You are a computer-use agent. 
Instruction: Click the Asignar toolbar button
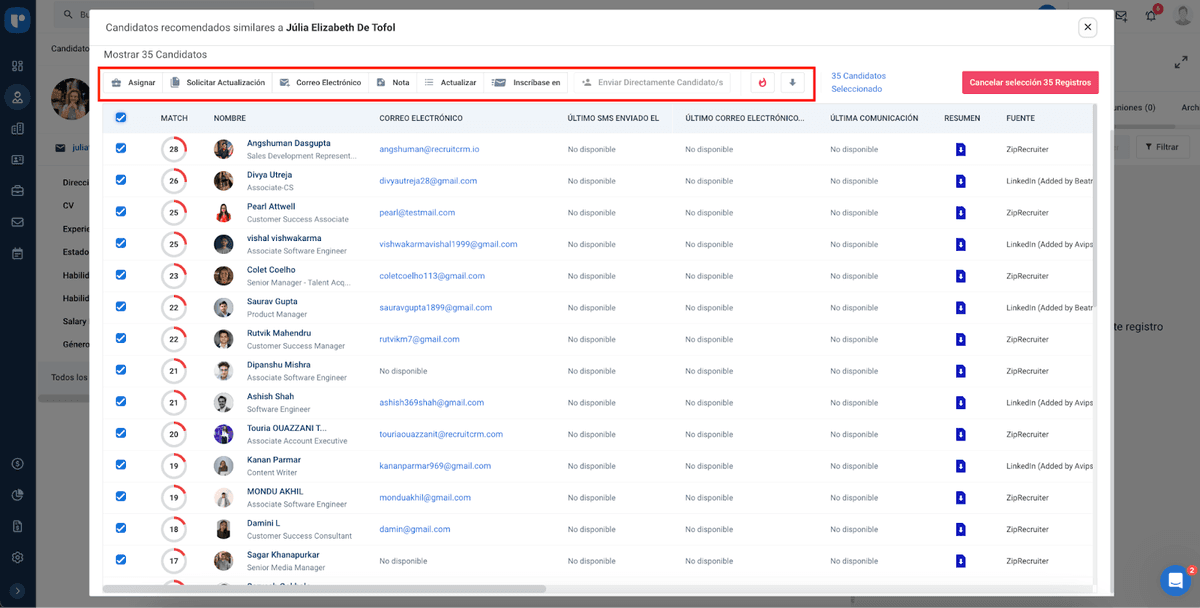(134, 83)
